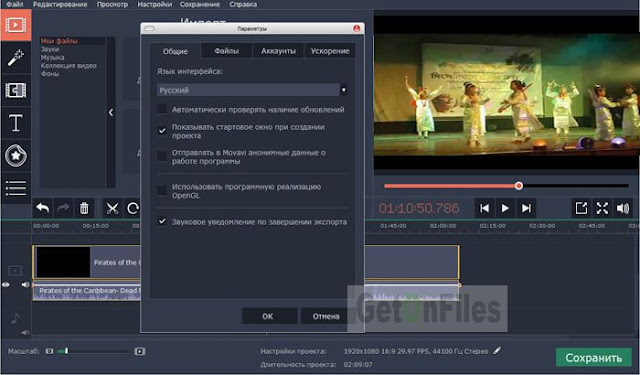
Task: Select Музыка in the import list
Action: point(52,57)
